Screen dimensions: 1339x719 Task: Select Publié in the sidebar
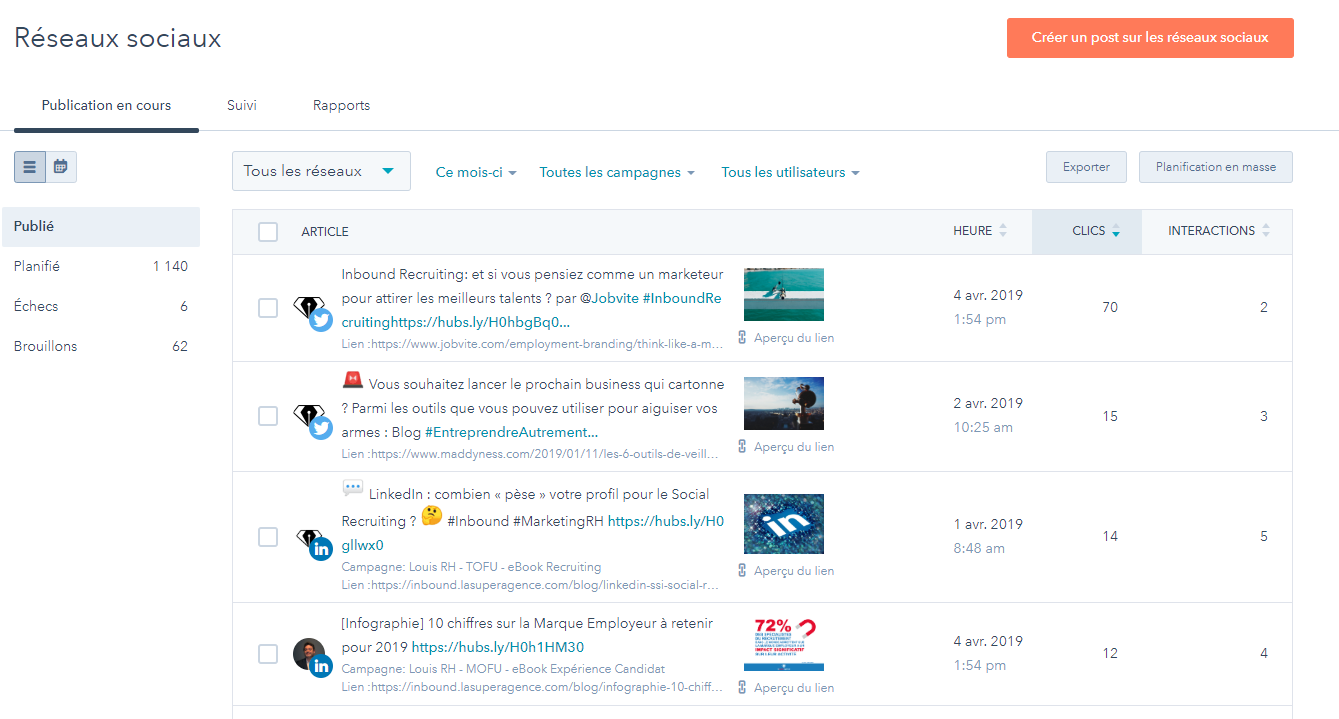coord(101,227)
